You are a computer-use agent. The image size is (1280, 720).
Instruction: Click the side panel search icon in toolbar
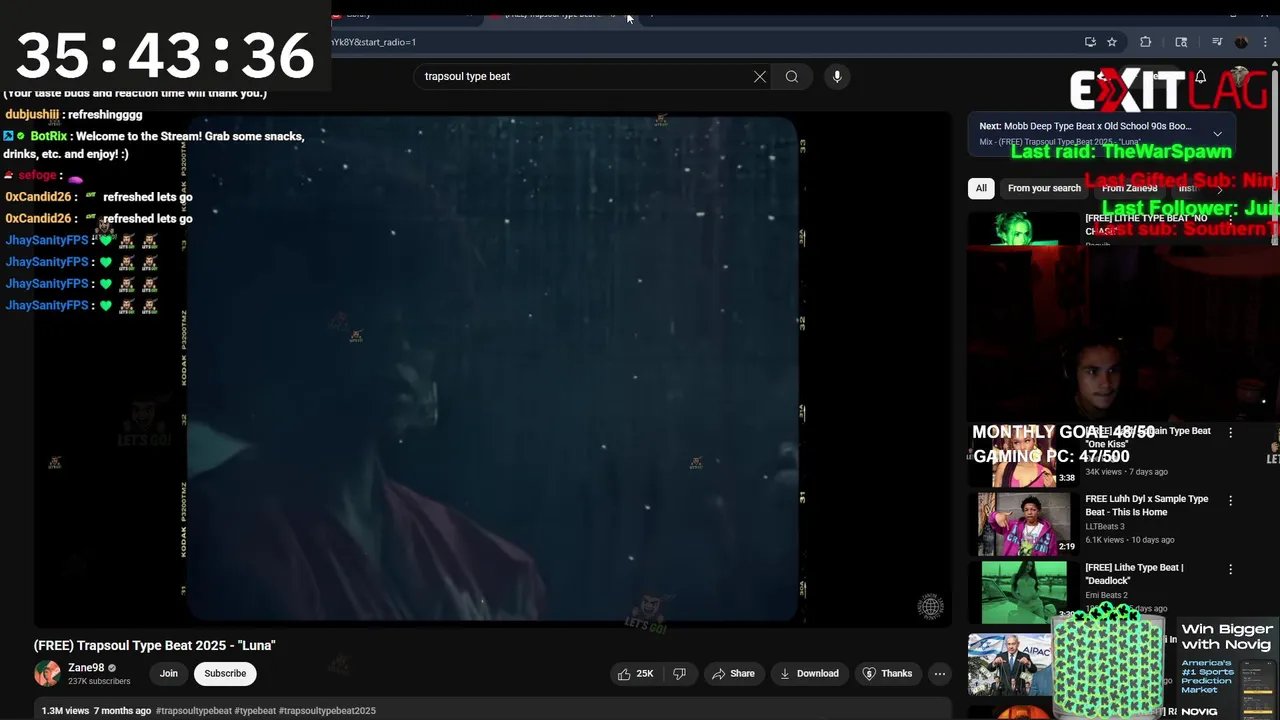(x=1181, y=42)
